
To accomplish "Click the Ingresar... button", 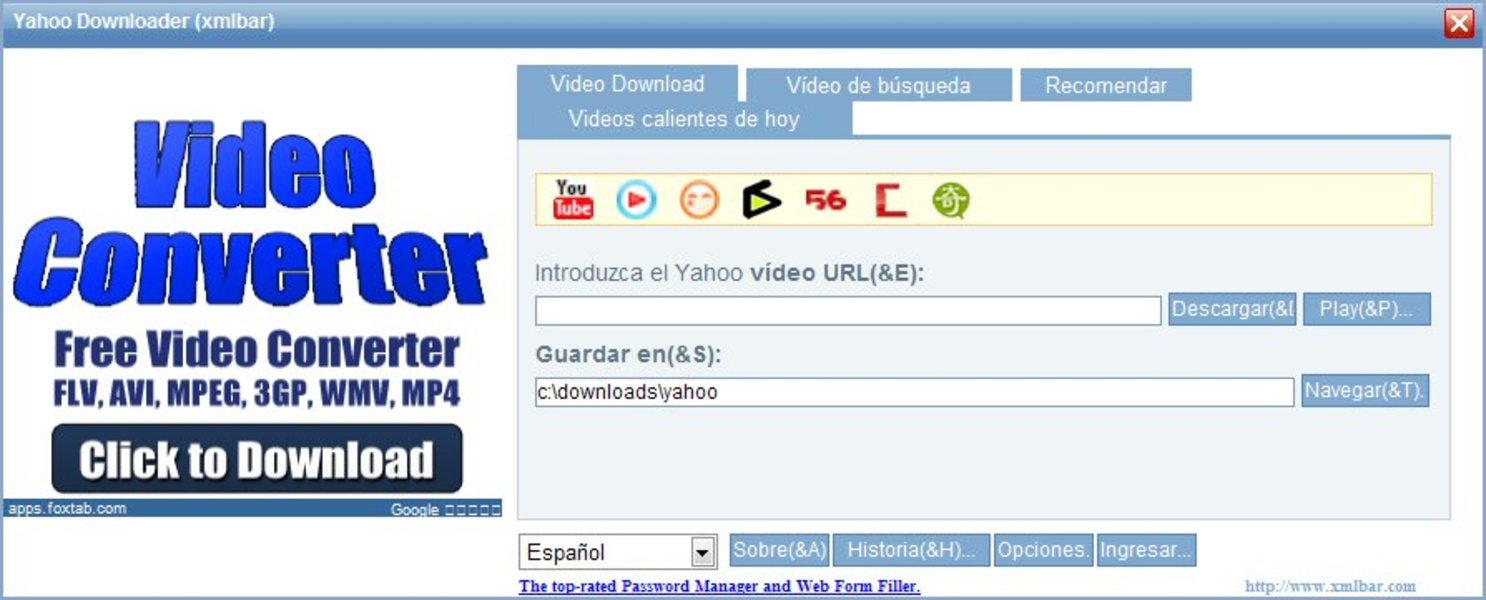I will (1146, 550).
